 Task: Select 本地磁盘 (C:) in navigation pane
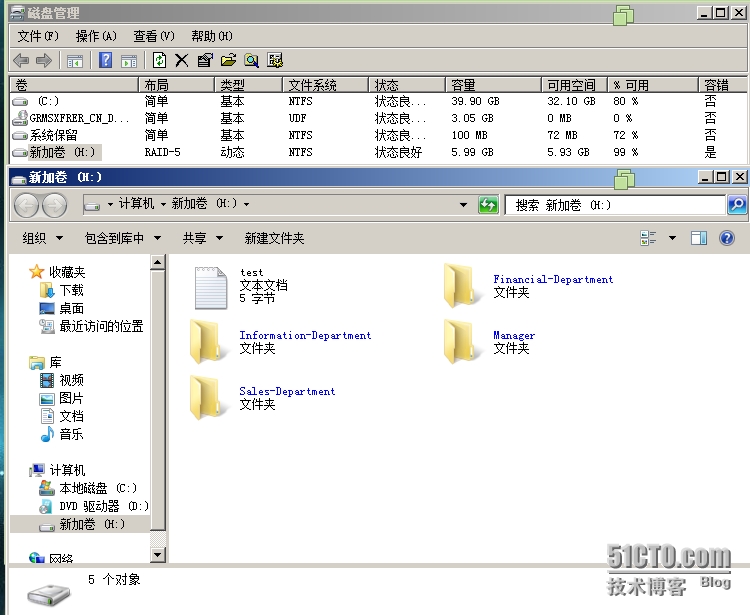click(x=97, y=488)
